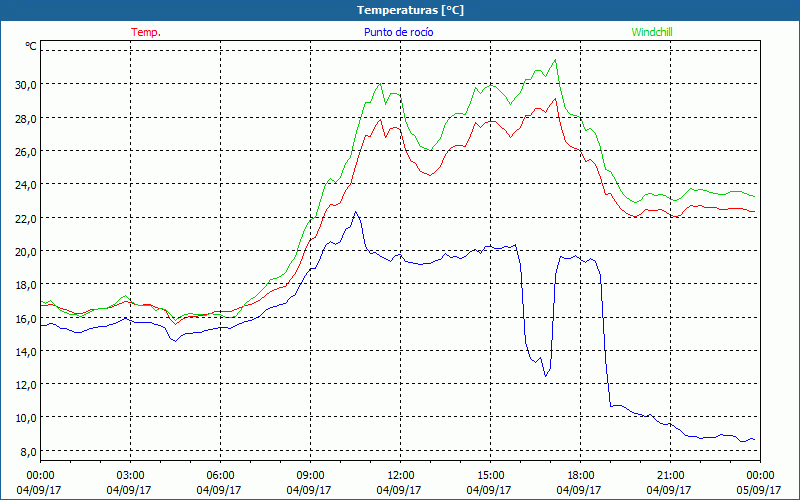800x500 pixels.
Task: Click the 05/09/17 date label
Action: [x=758, y=490]
